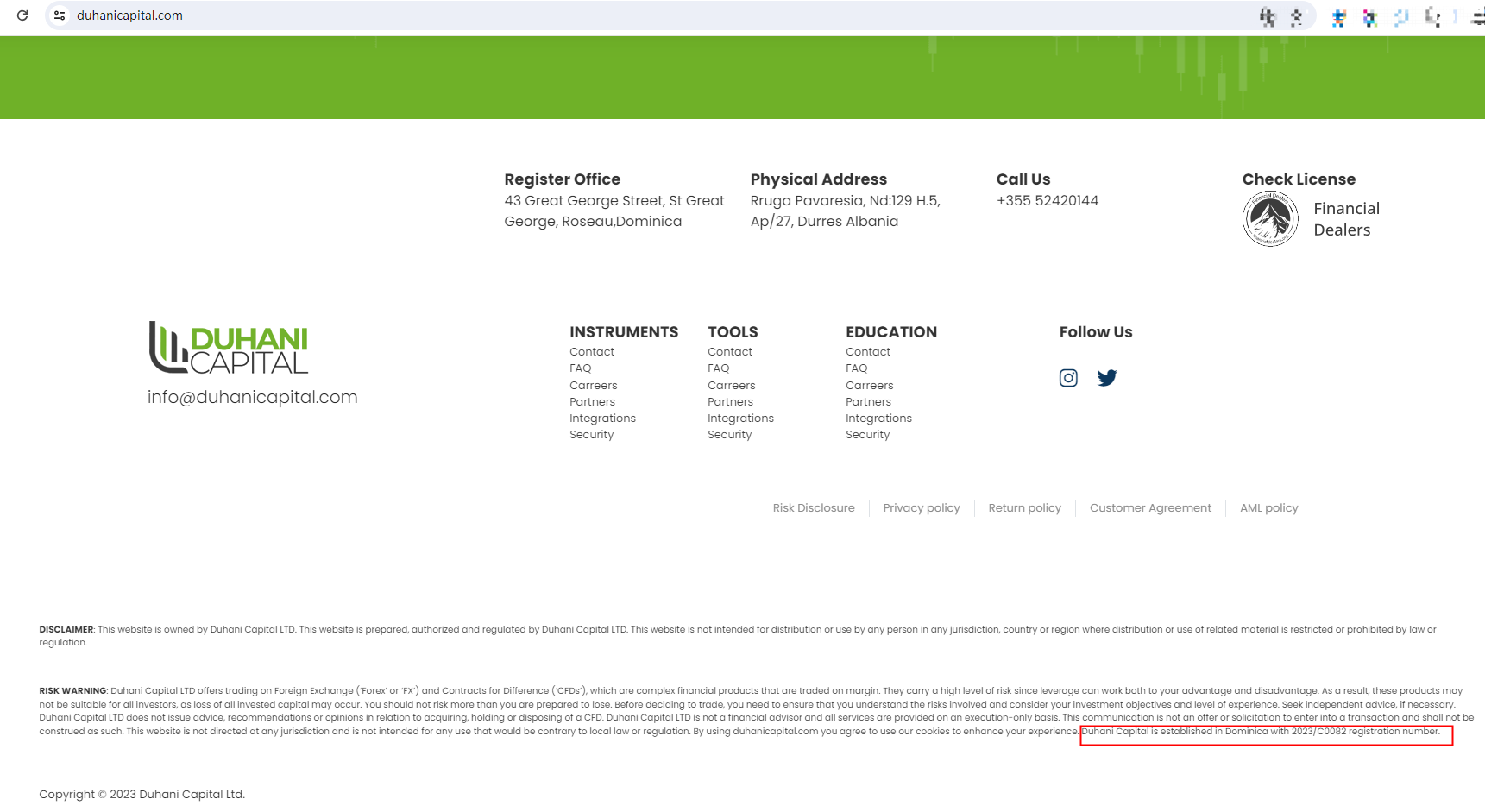
Task: Bookmark this page with the star icon
Action: 1296,16
